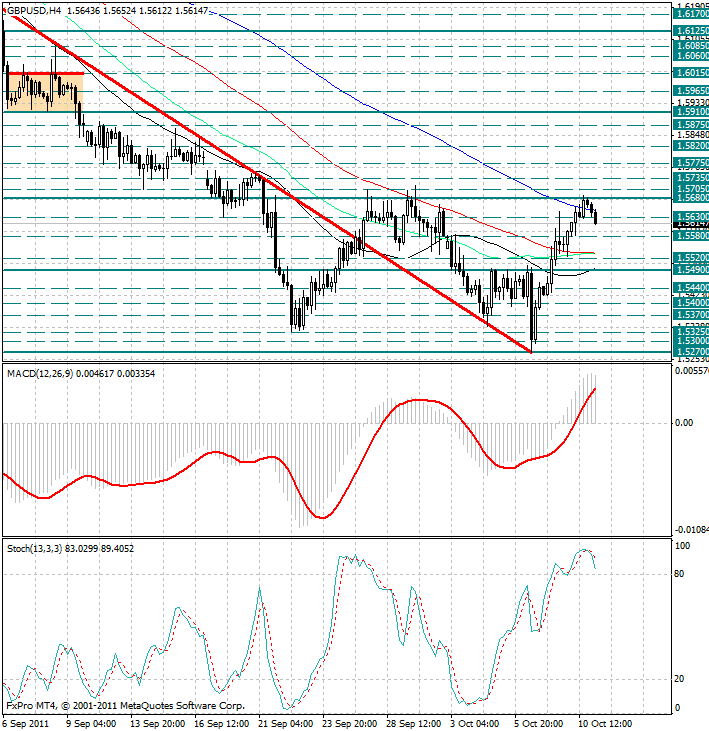
Task: Select the 1.5270 price level label
Action: tap(691, 352)
